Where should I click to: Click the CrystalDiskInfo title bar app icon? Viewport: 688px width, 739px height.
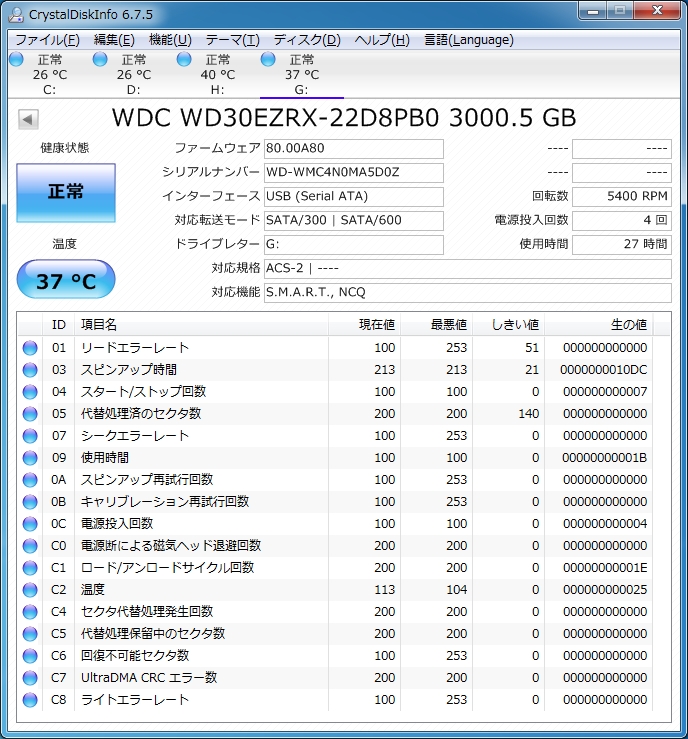(16, 15)
